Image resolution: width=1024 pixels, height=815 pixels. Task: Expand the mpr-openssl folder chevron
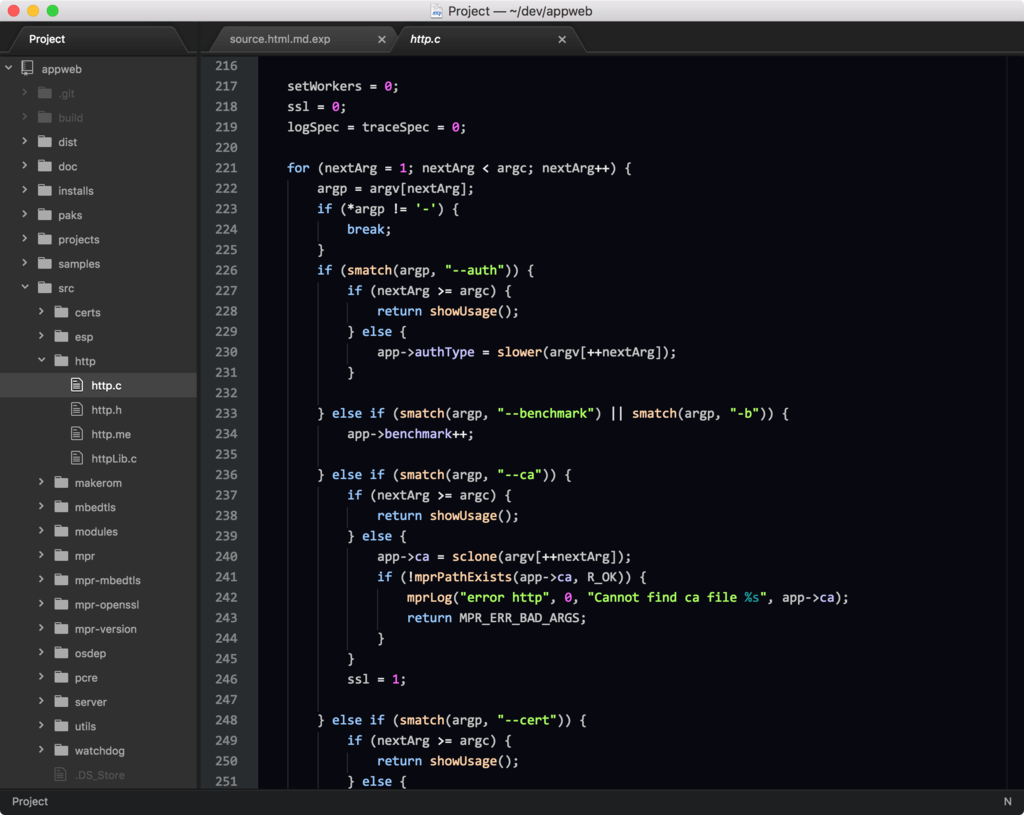click(42, 605)
